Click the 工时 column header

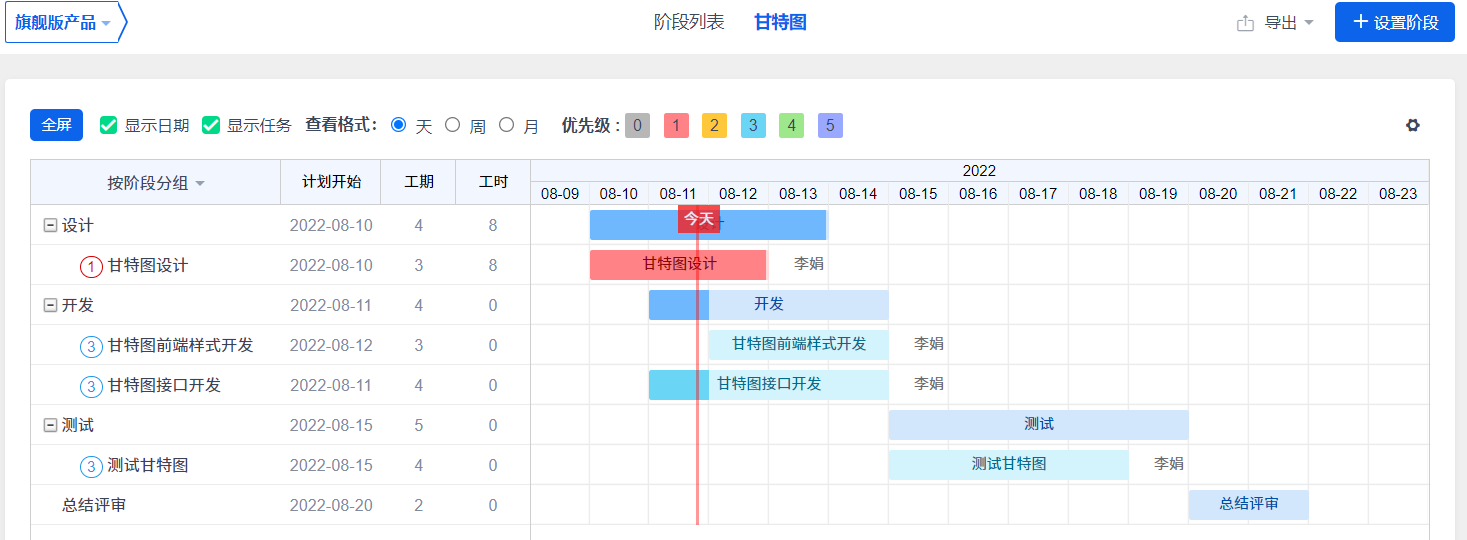click(x=493, y=182)
